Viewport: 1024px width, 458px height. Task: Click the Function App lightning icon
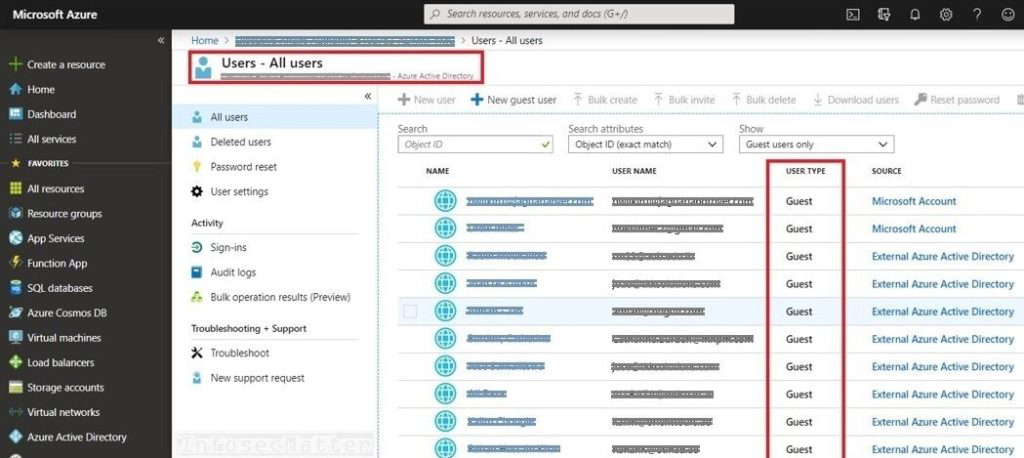pyautogui.click(x=16, y=263)
